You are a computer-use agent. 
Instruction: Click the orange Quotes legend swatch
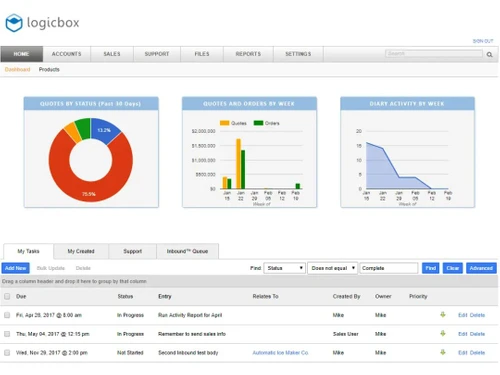[225, 123]
